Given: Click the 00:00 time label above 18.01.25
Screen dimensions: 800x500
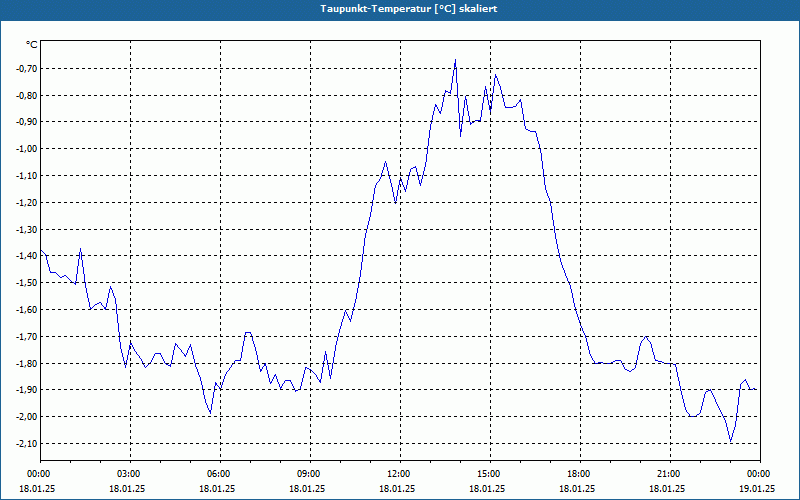Looking at the screenshot, I should coord(40,474).
